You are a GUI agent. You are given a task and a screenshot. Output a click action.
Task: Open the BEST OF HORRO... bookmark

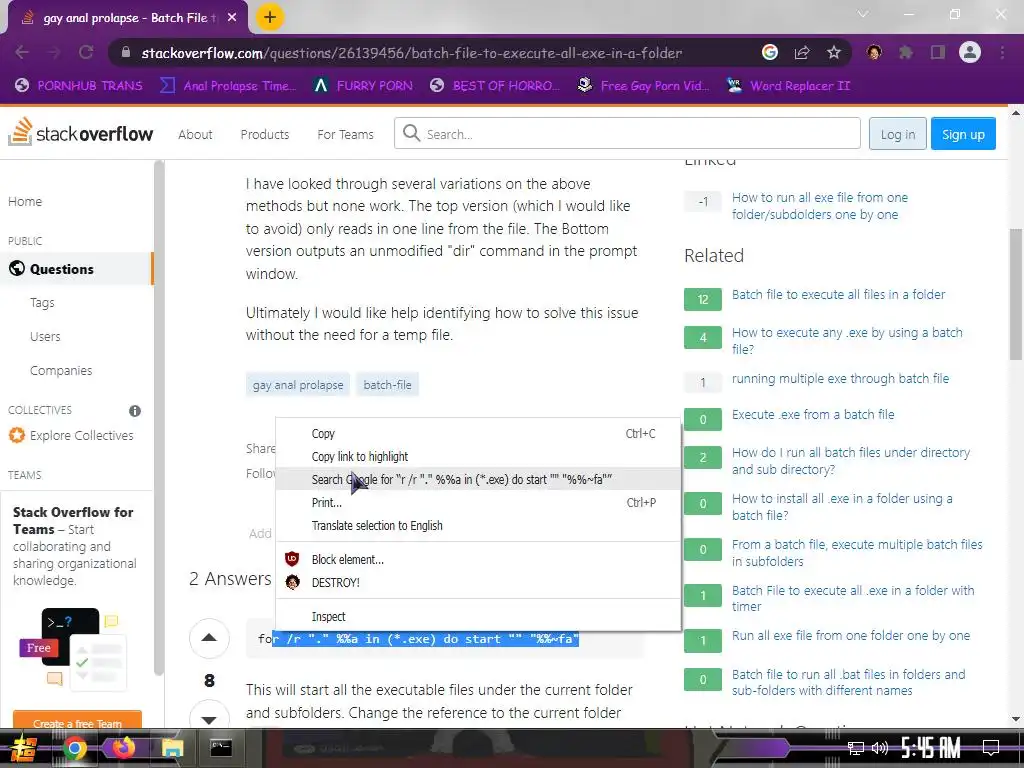click(x=494, y=86)
